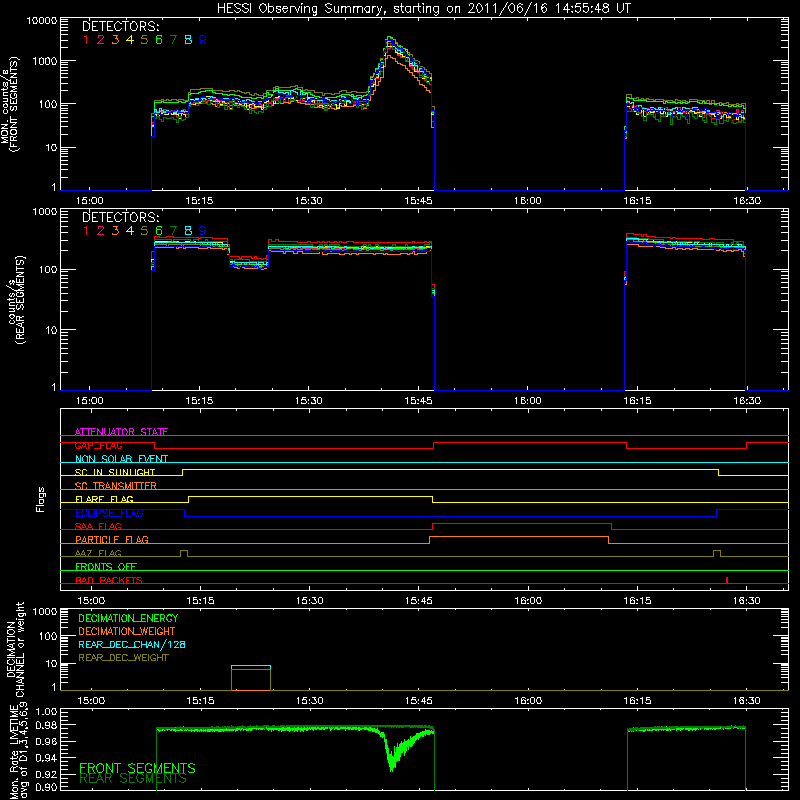The image size is (800, 800).
Task: Select cyan detector 8 in front segments legend
Action: pyautogui.click(x=188, y=40)
